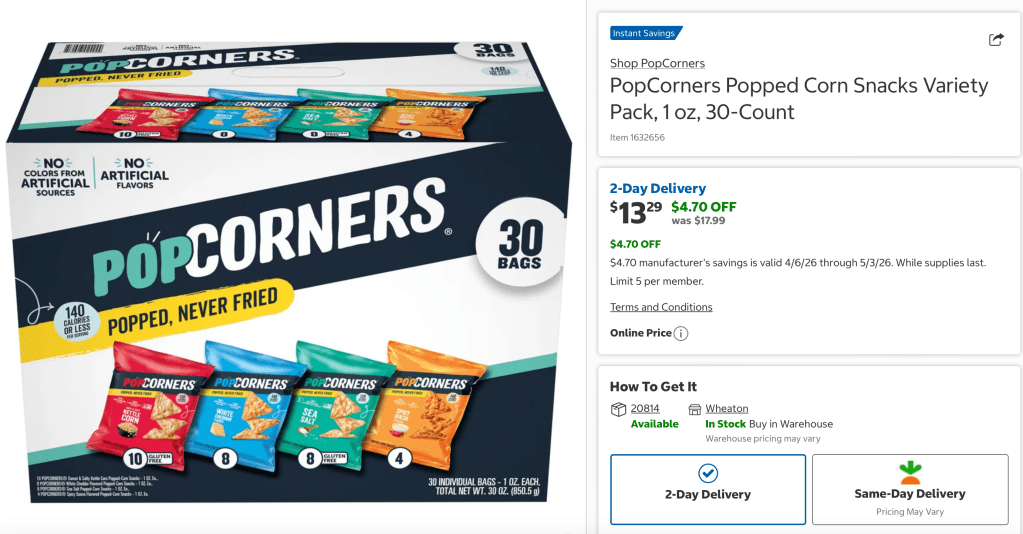
Task: Click the 2-Day Delivery heading
Action: (x=658, y=189)
